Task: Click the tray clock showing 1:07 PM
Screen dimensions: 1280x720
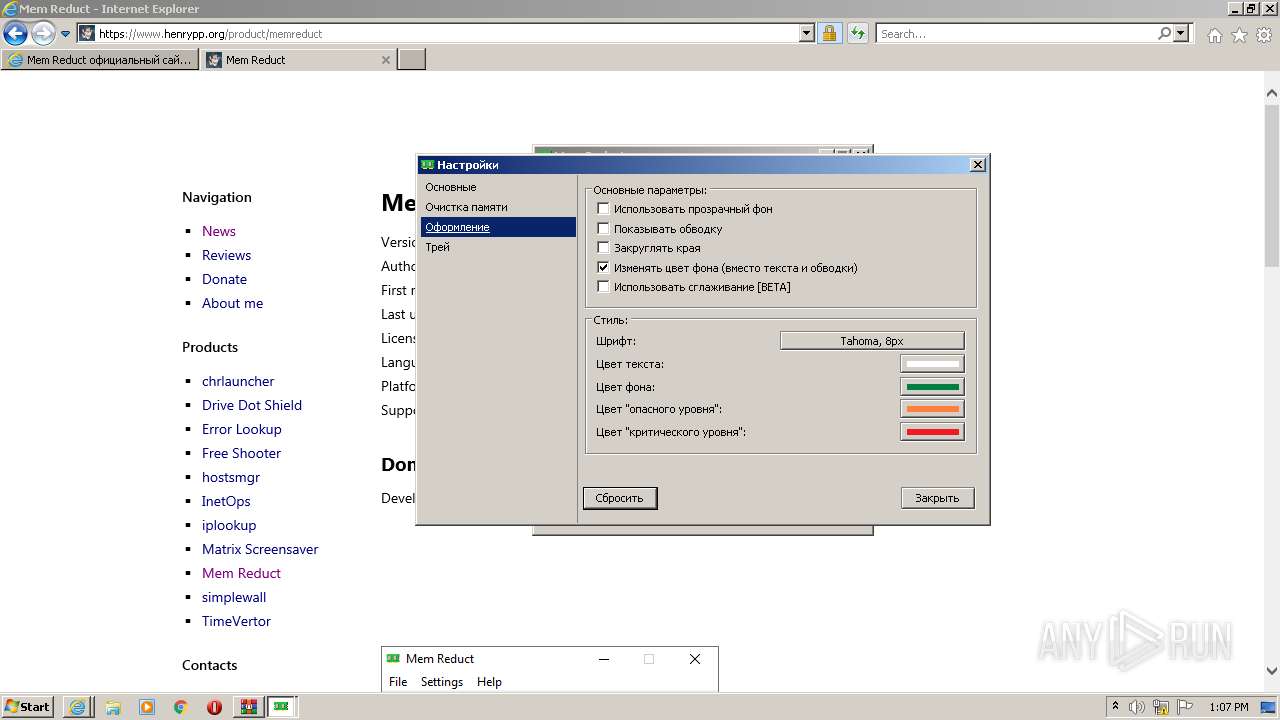Action: coord(1229,707)
